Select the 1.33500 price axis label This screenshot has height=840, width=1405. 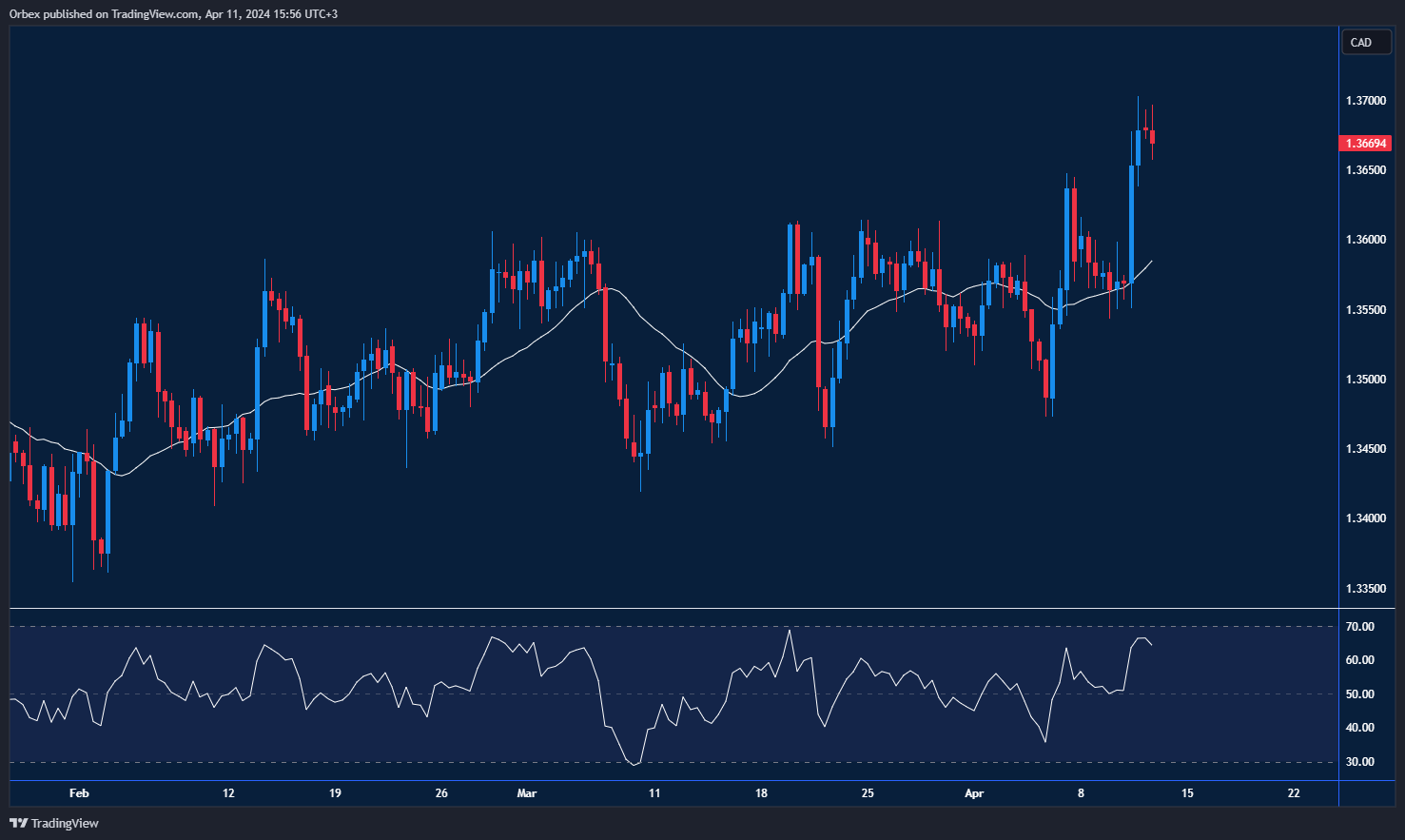(1365, 589)
